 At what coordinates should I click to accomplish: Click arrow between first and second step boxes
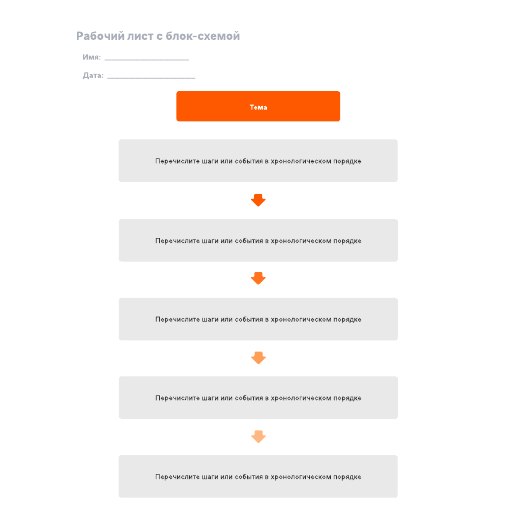pos(258,200)
